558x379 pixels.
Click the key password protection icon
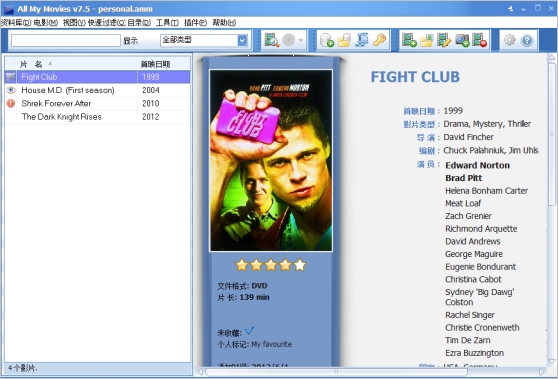379,40
